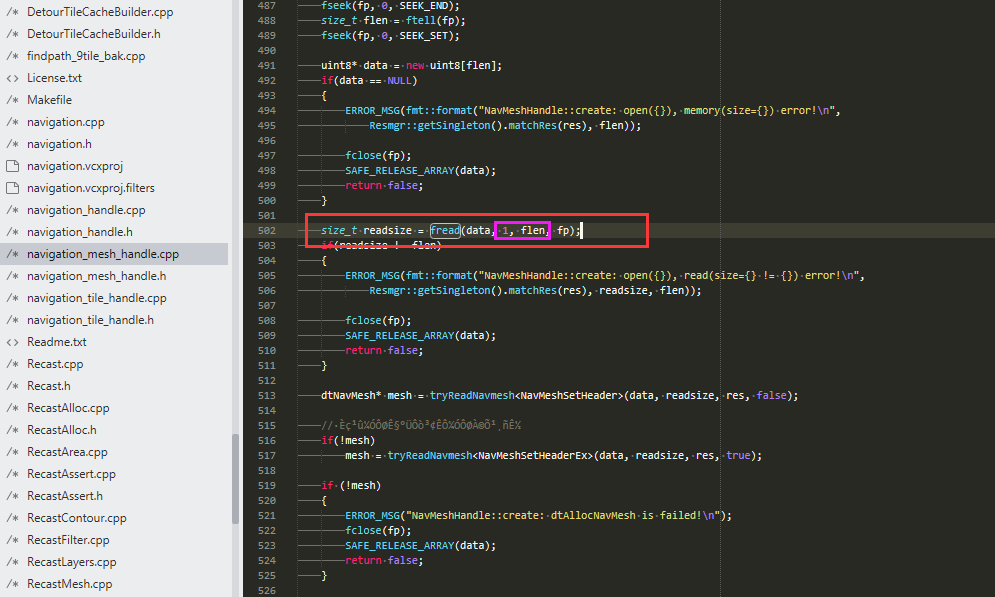Open RecastAssert.cpp file
This screenshot has width=995, height=597.
pyautogui.click(x=71, y=474)
